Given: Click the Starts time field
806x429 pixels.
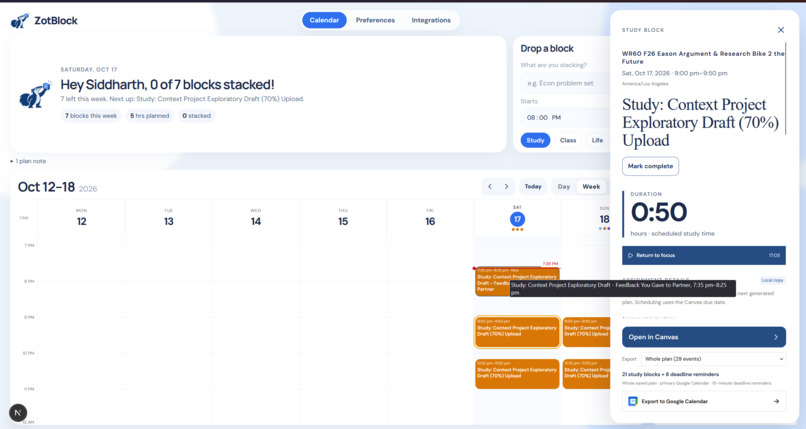Looking at the screenshot, I should 565,118.
